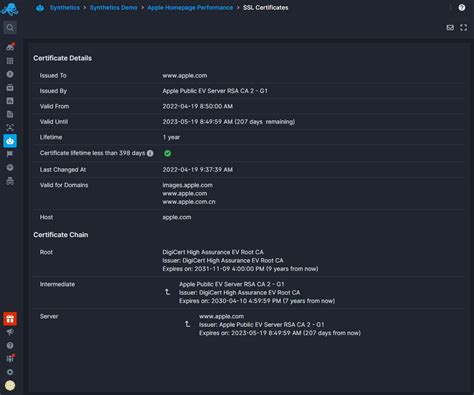This screenshot has height=395, width=474.
Task: Click root certificate DigiCert High Assurance EV Root CA
Action: pyautogui.click(x=213, y=252)
